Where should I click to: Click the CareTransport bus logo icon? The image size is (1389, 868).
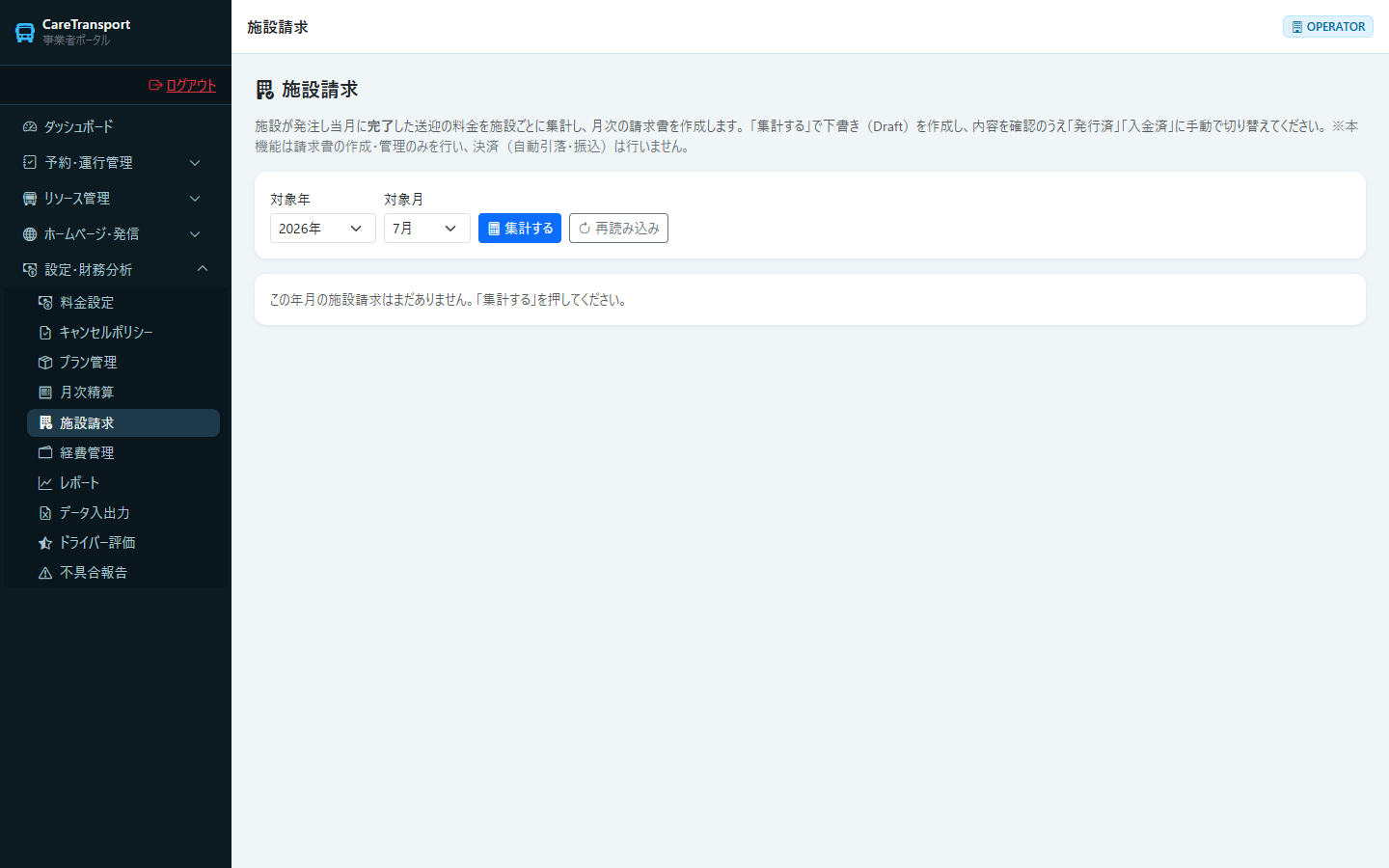coord(25,32)
